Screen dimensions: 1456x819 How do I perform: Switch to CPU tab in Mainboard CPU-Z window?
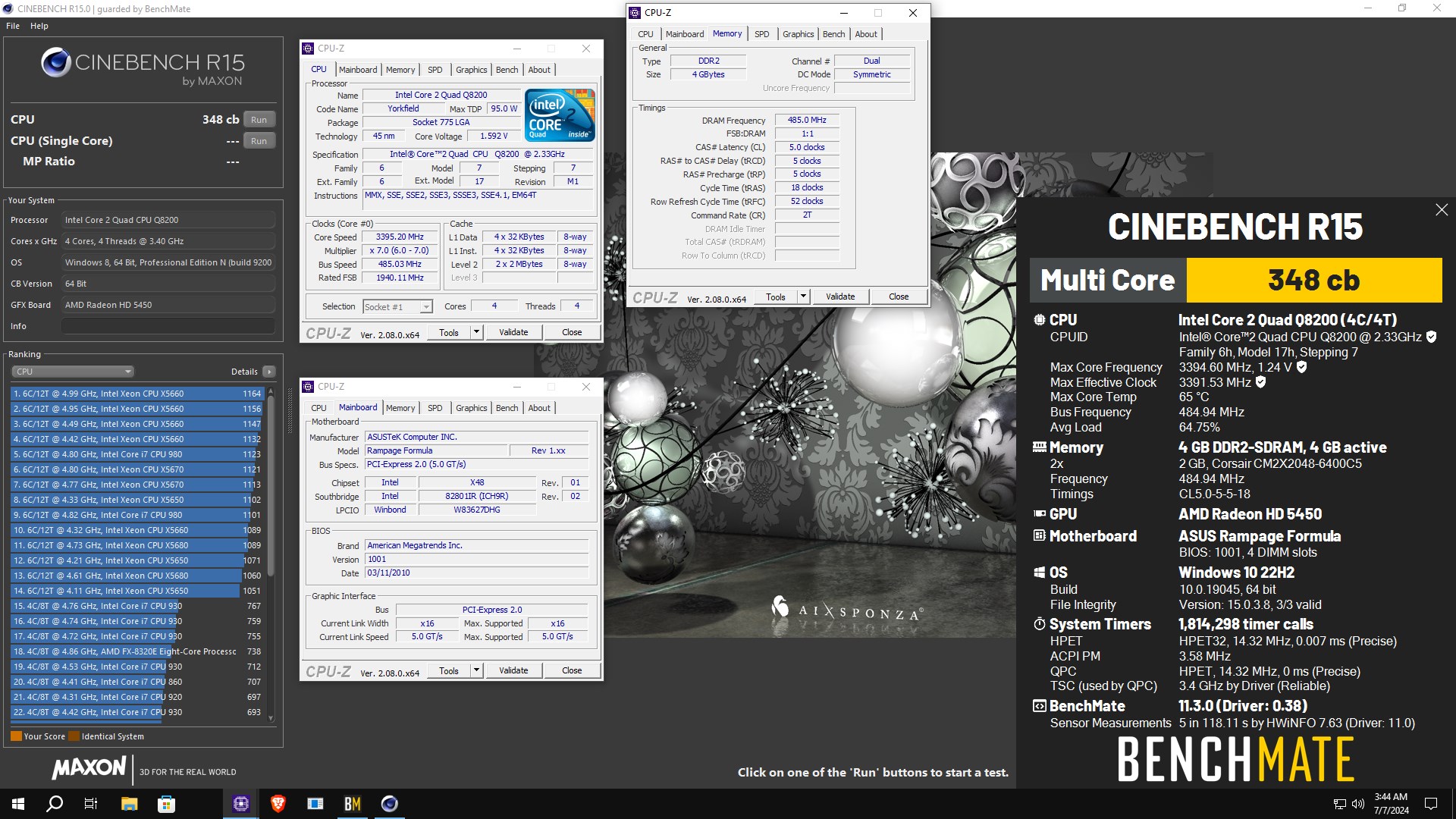coord(318,408)
